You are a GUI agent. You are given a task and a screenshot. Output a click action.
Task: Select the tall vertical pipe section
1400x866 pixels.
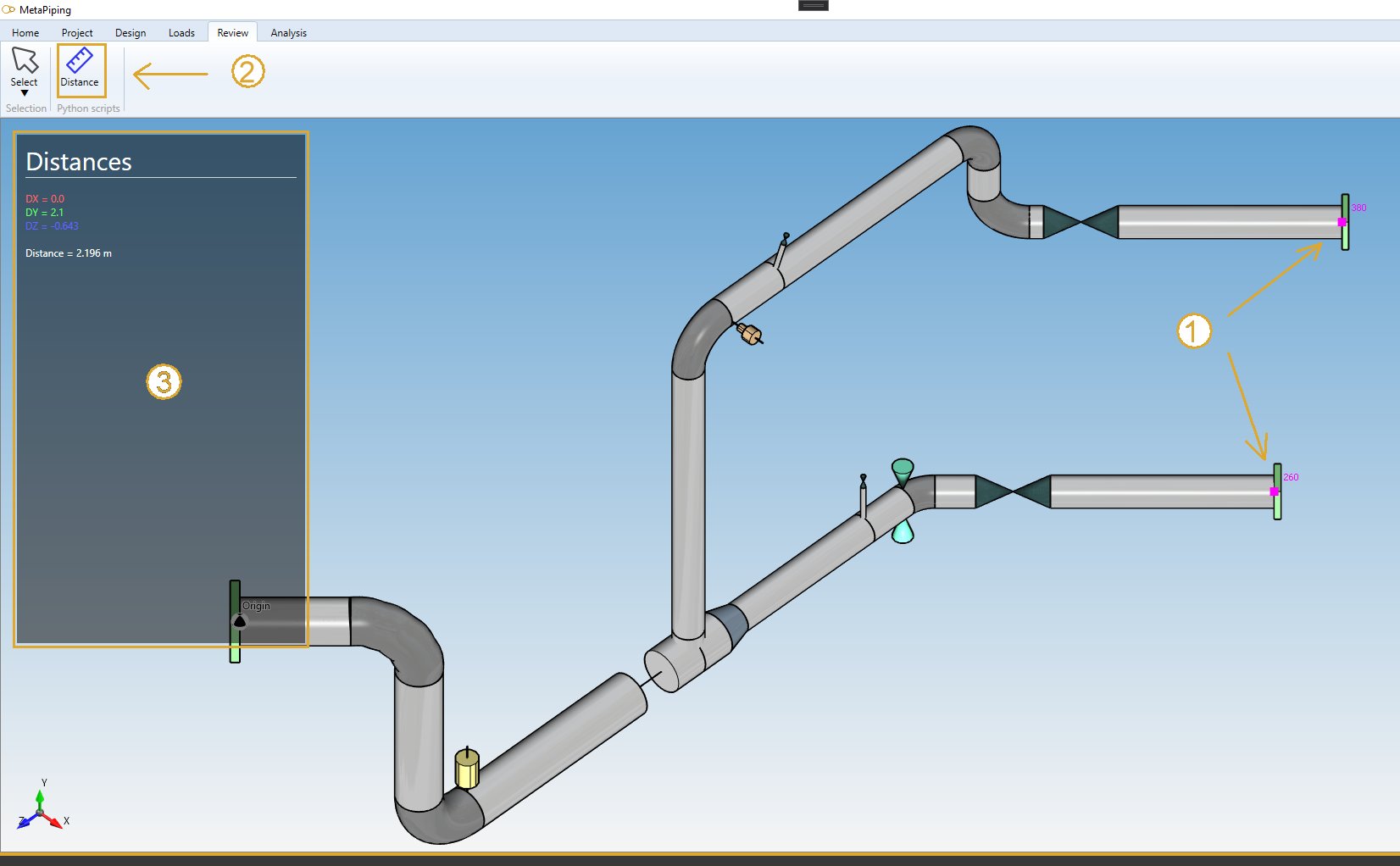(688, 504)
